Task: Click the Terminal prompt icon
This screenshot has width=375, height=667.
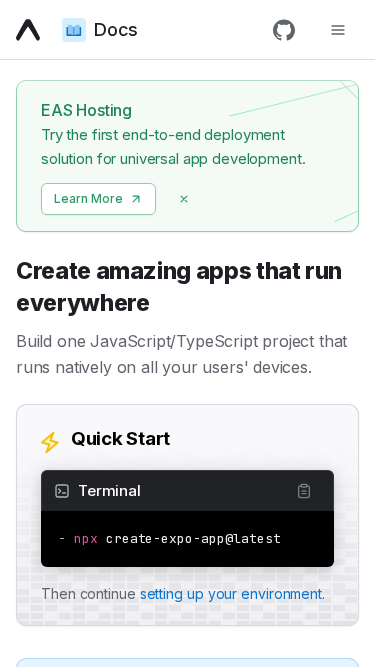Action: click(62, 491)
